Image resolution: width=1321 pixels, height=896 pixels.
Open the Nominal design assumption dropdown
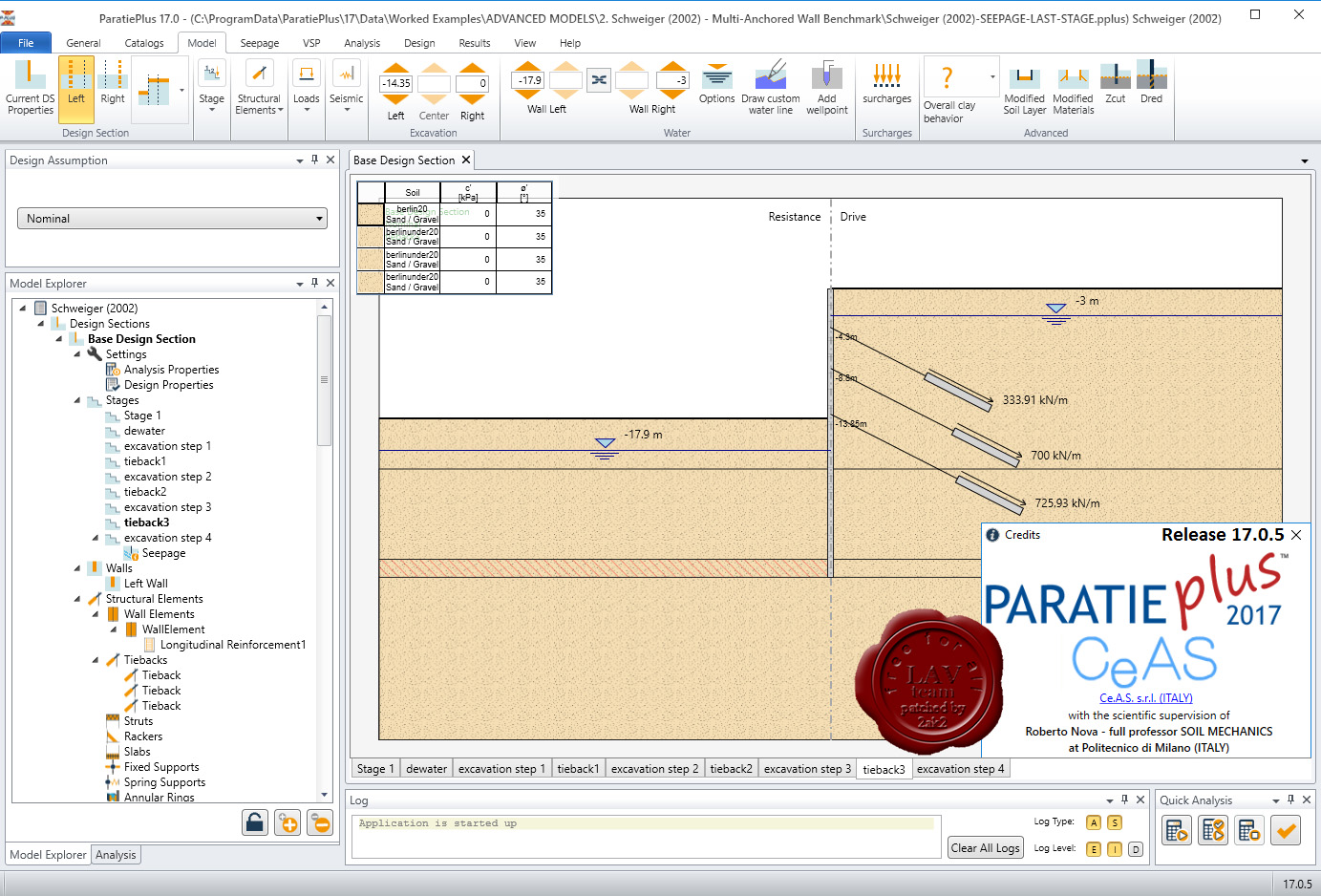[x=172, y=219]
